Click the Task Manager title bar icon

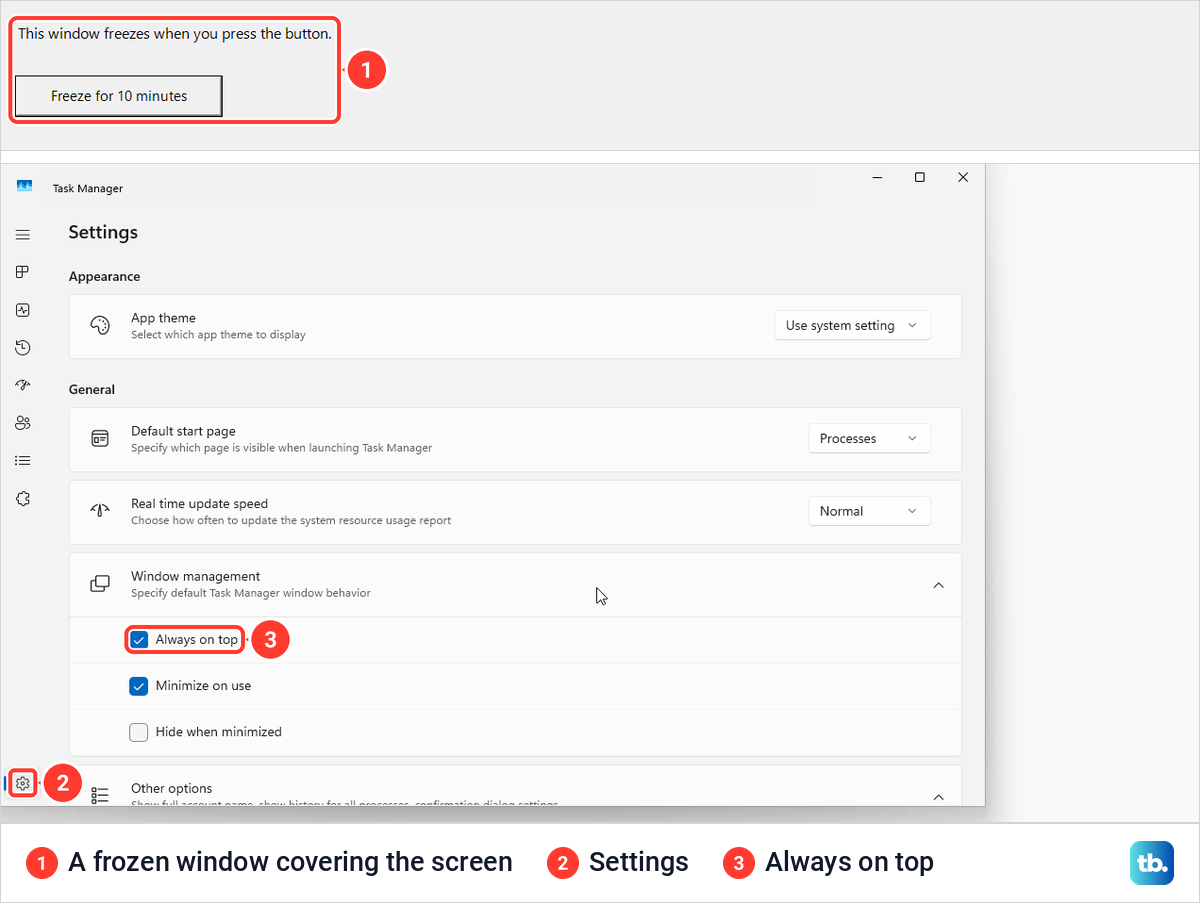[x=25, y=187]
